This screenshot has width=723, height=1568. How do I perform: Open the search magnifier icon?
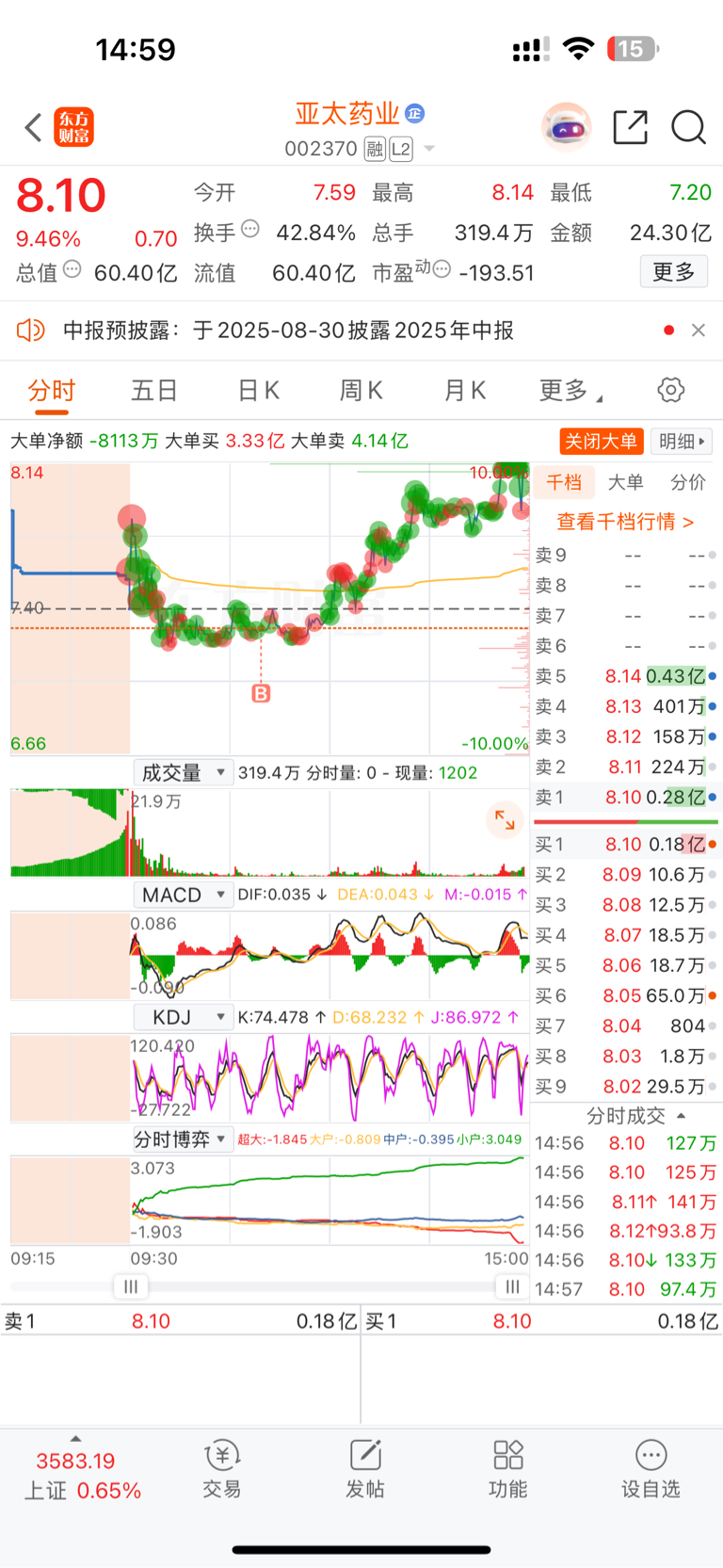[688, 127]
